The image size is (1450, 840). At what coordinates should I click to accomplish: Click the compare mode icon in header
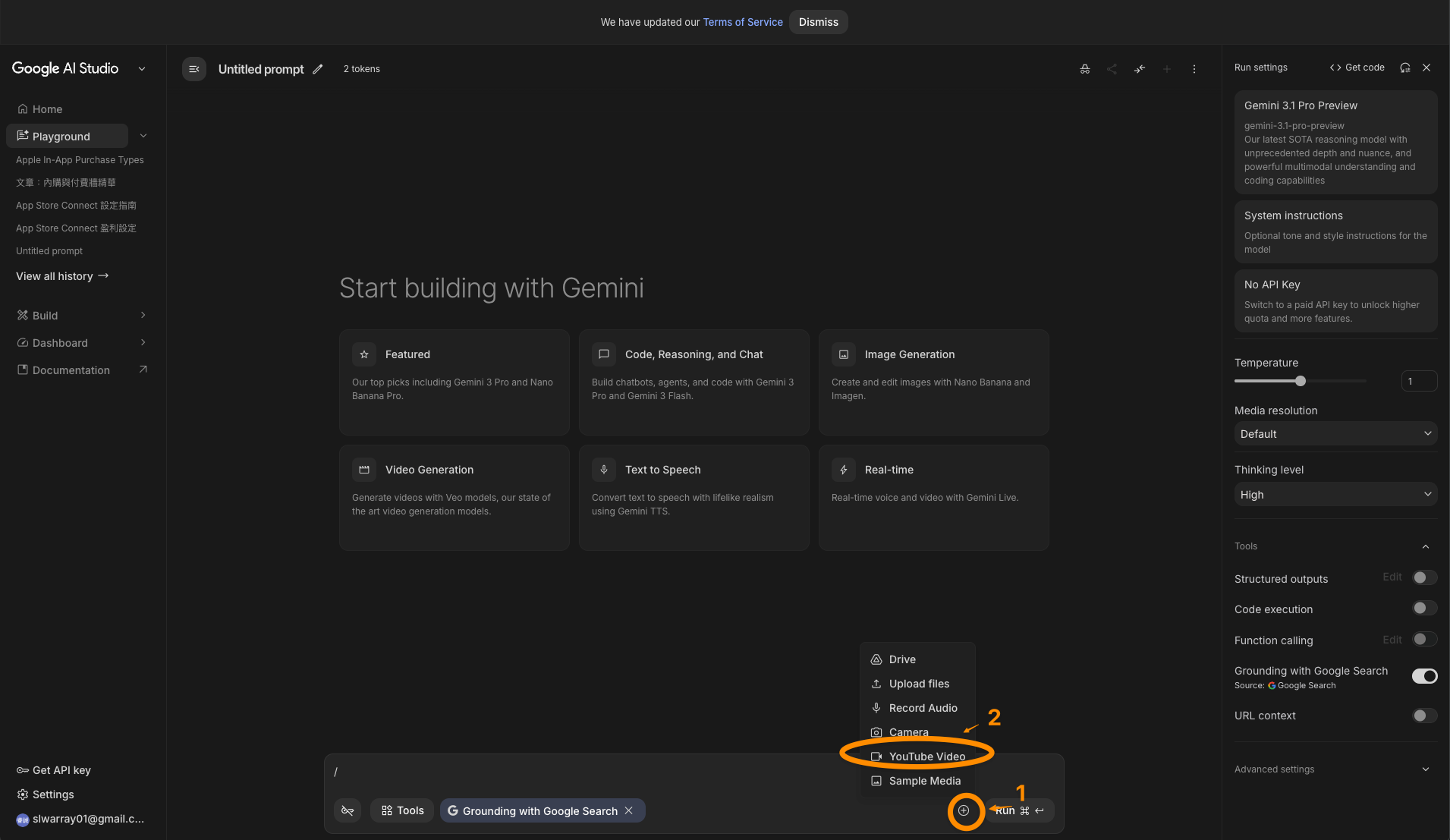[1140, 69]
